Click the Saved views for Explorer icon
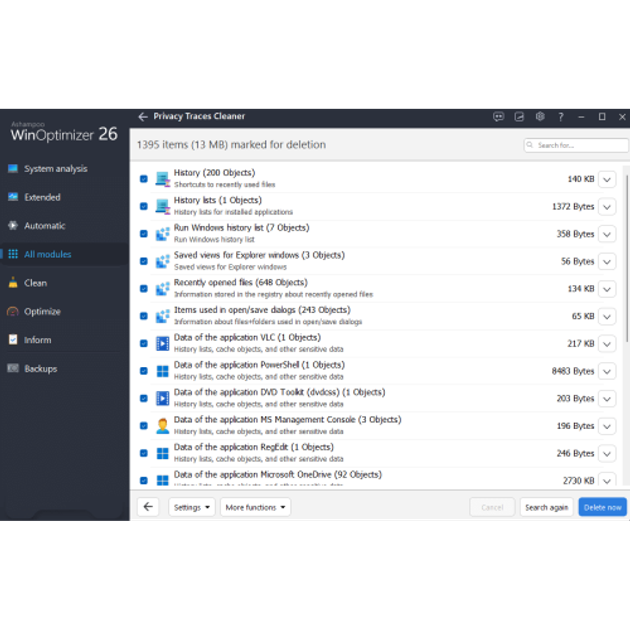 click(x=162, y=261)
